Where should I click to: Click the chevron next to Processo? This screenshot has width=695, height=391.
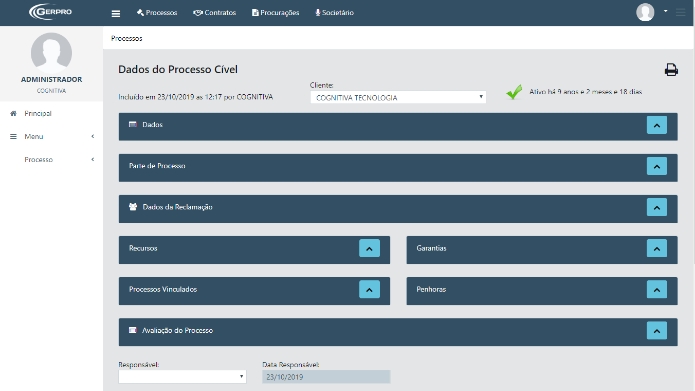(x=93, y=160)
